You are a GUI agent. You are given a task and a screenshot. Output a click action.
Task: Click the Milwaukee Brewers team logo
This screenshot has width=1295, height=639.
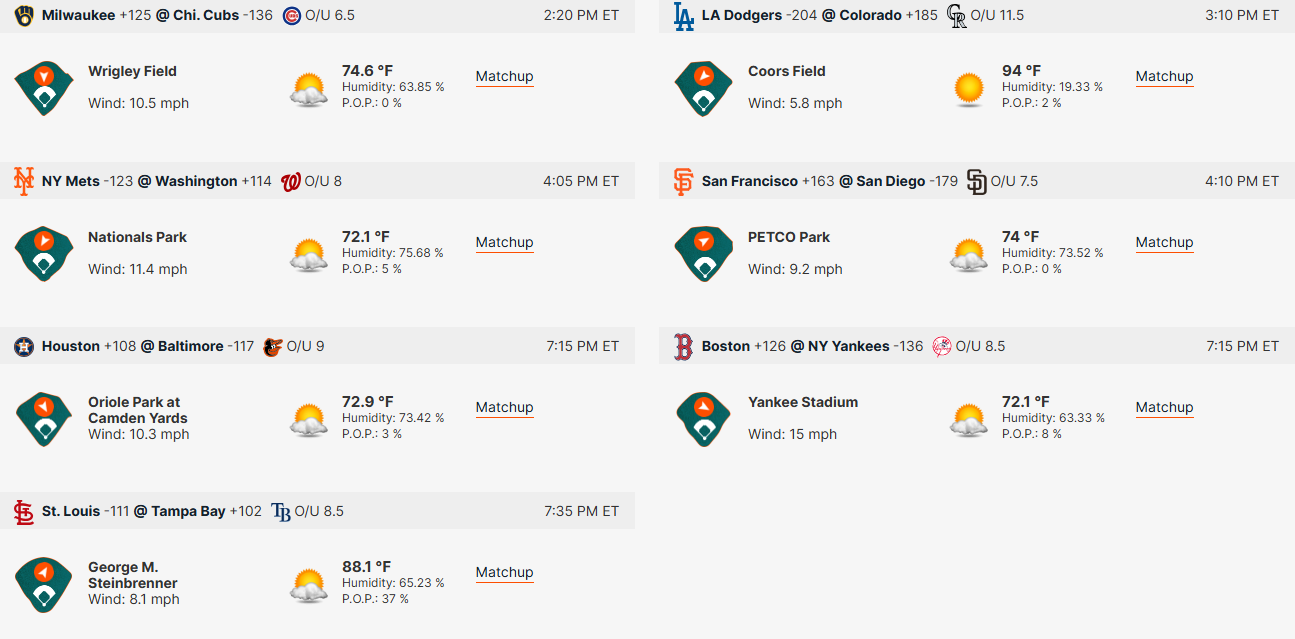[x=24, y=15]
